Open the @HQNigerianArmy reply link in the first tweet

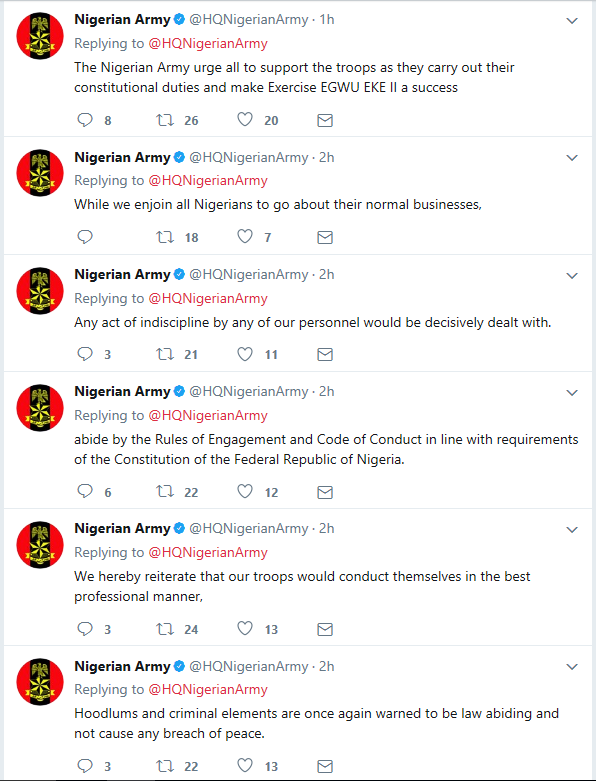208,44
